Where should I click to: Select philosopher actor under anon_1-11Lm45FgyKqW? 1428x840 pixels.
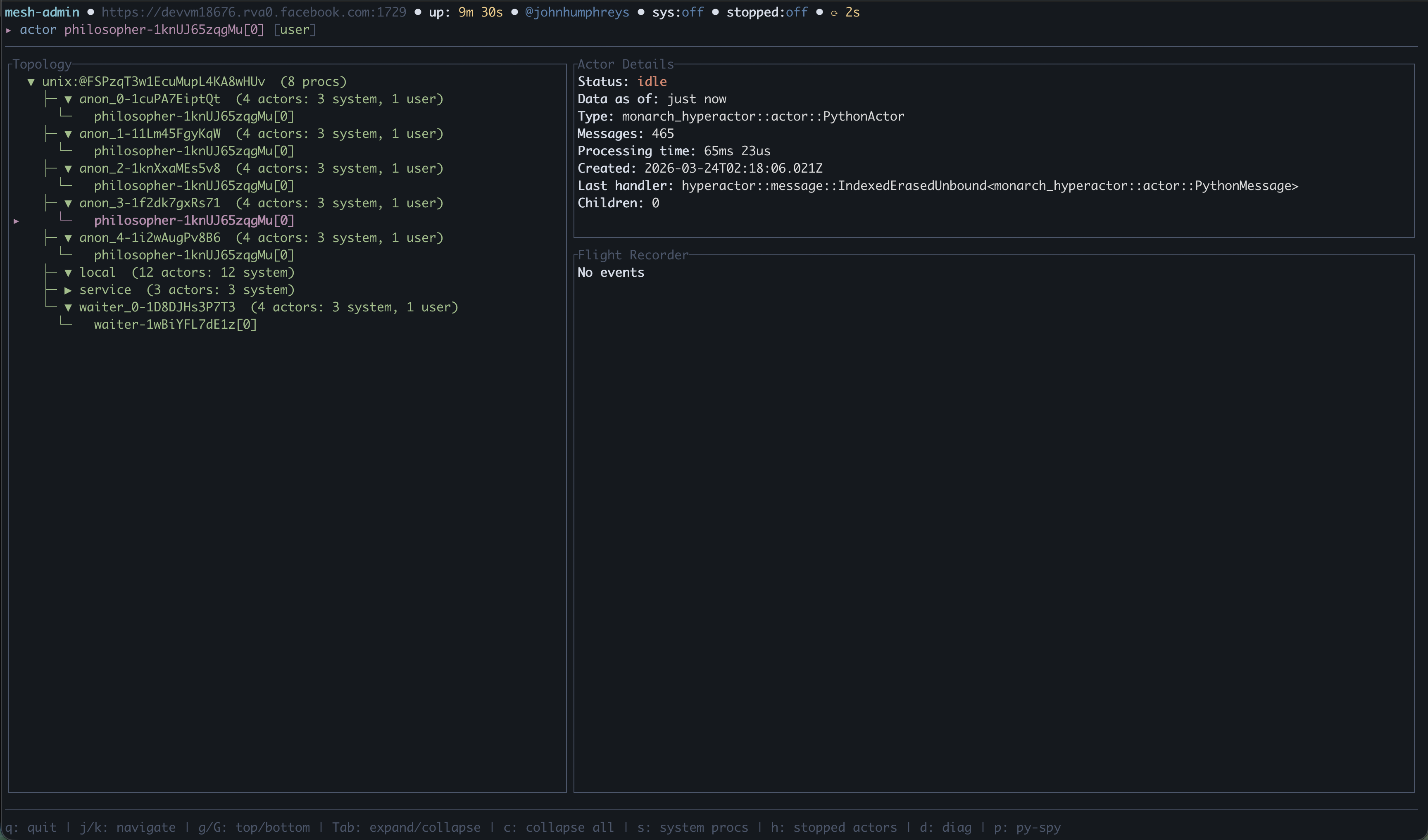point(194,151)
